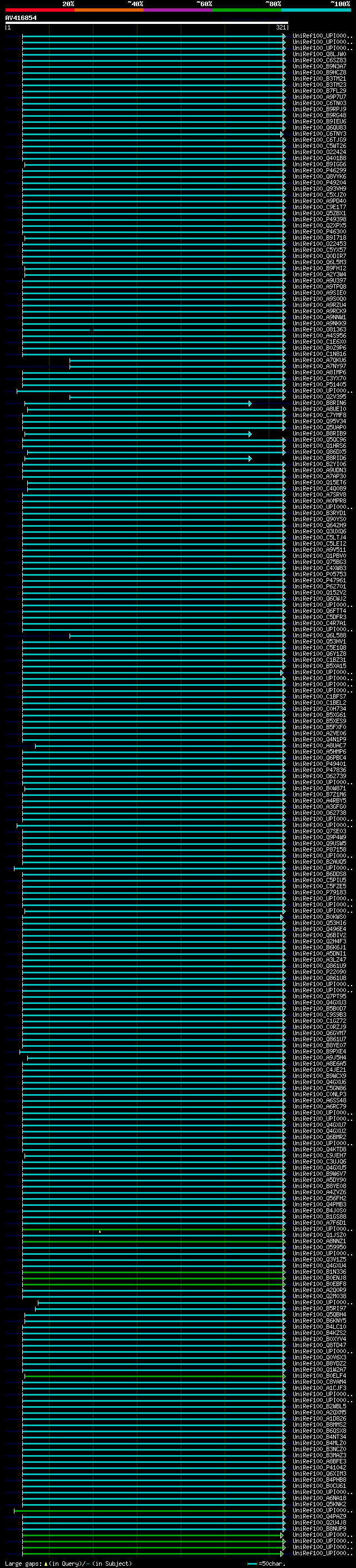Click the orange ~40% identity scale segment
356x1568 pixels.
[x=109, y=10]
